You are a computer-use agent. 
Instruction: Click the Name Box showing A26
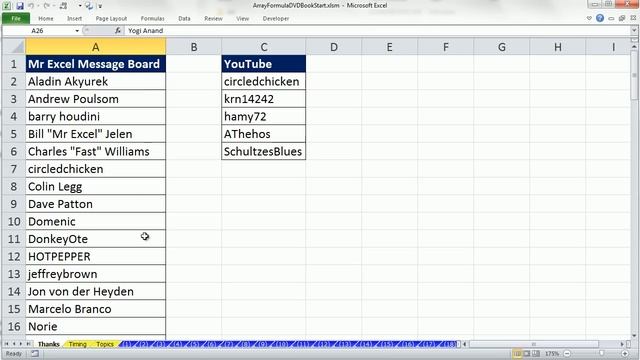38,31
